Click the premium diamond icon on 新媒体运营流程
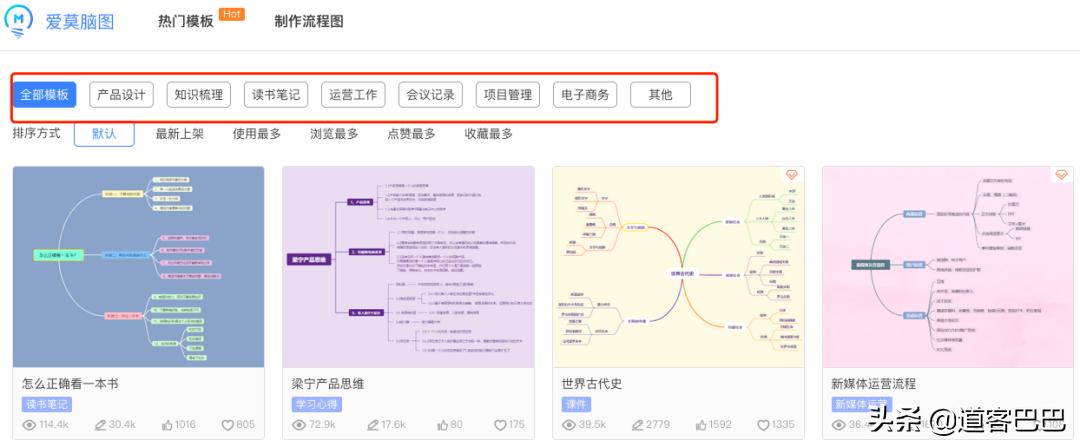 1061,175
